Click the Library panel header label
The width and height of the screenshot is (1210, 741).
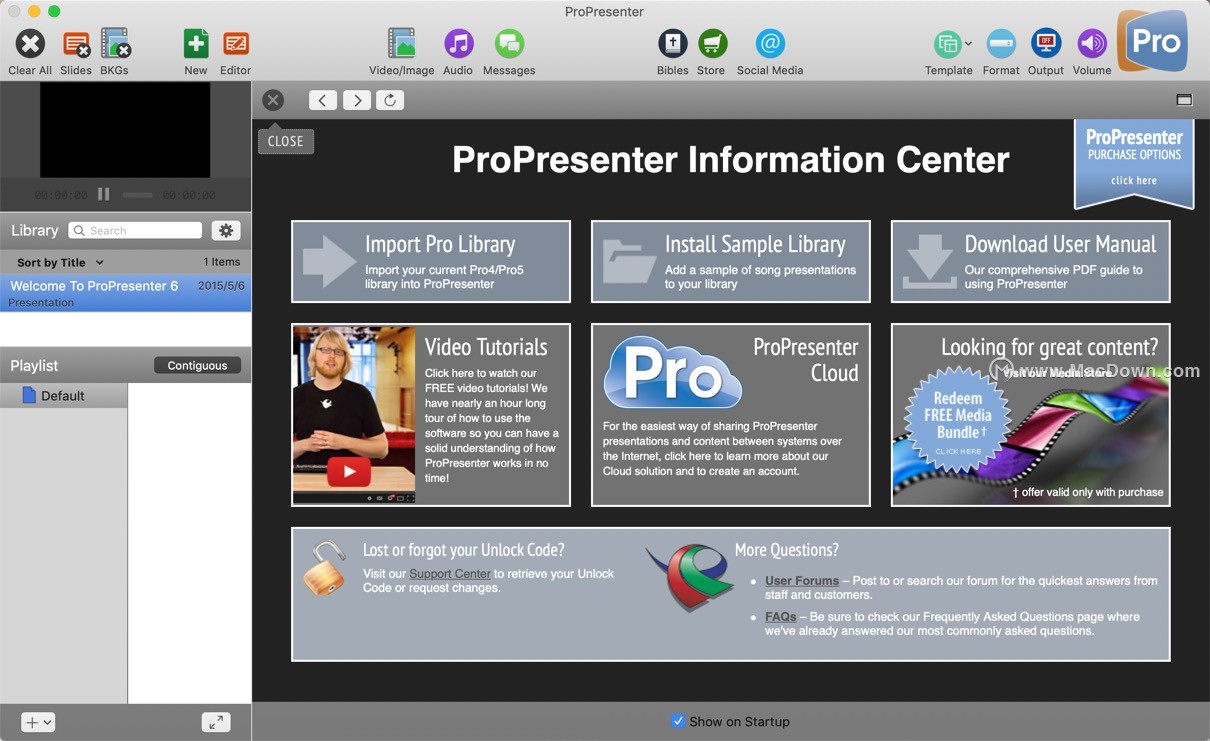pyautogui.click(x=35, y=230)
